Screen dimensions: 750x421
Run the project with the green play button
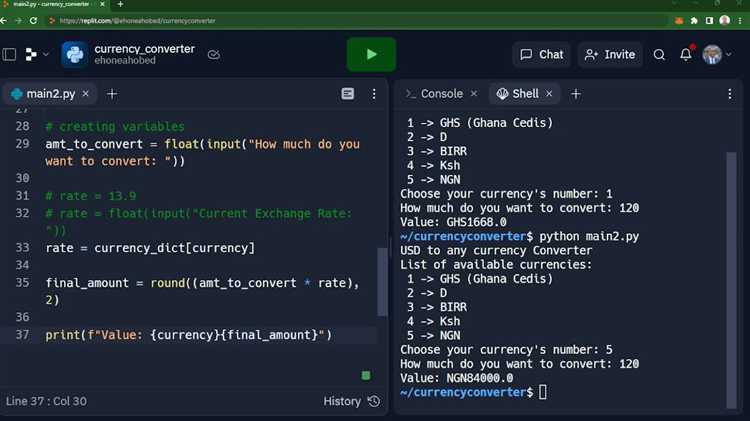[x=371, y=55]
